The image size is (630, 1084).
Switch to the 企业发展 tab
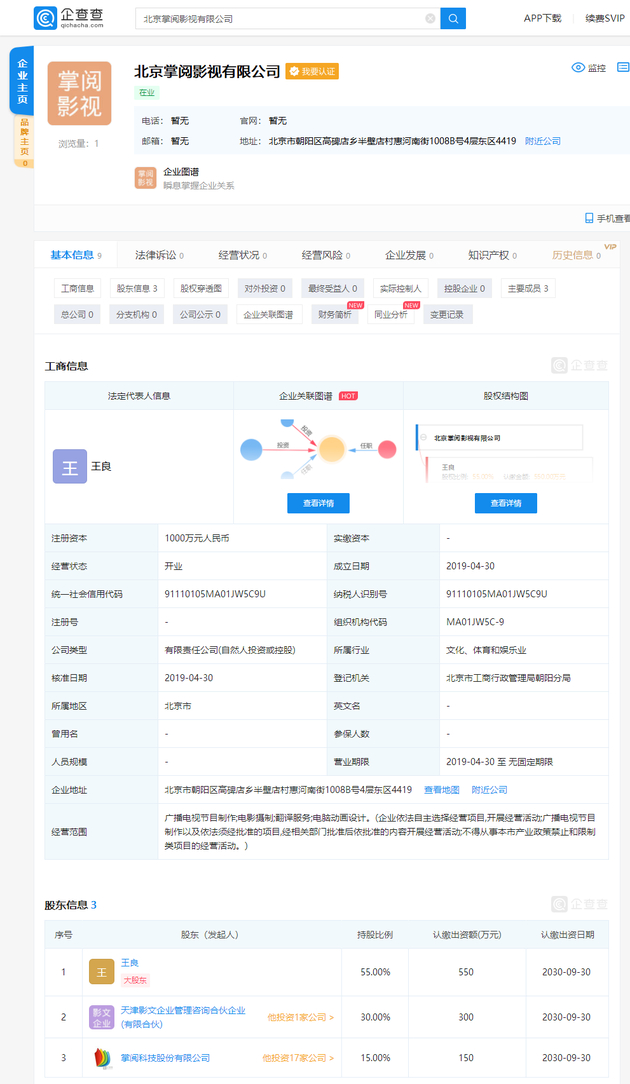coord(409,255)
